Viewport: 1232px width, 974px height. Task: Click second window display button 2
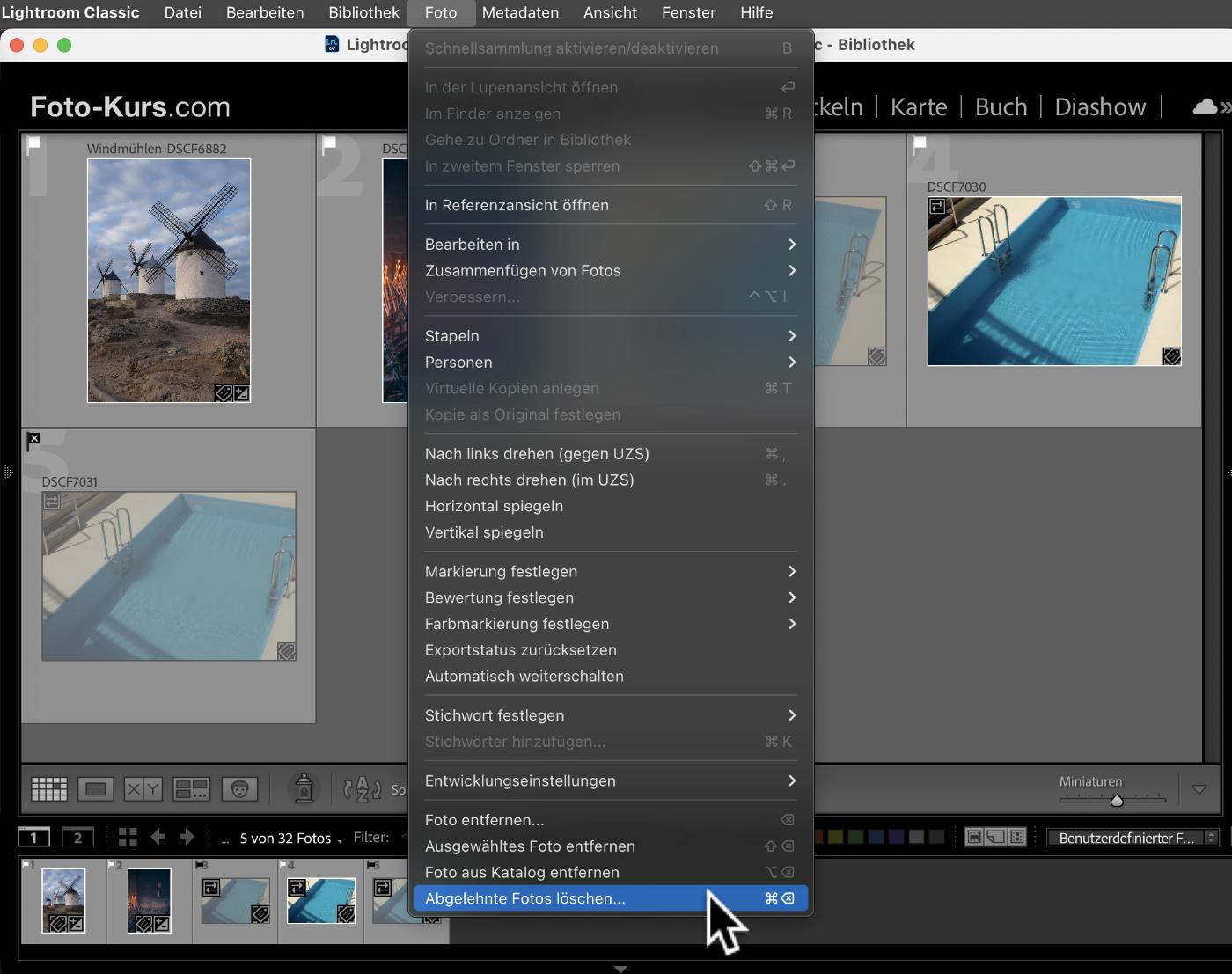[x=77, y=838]
